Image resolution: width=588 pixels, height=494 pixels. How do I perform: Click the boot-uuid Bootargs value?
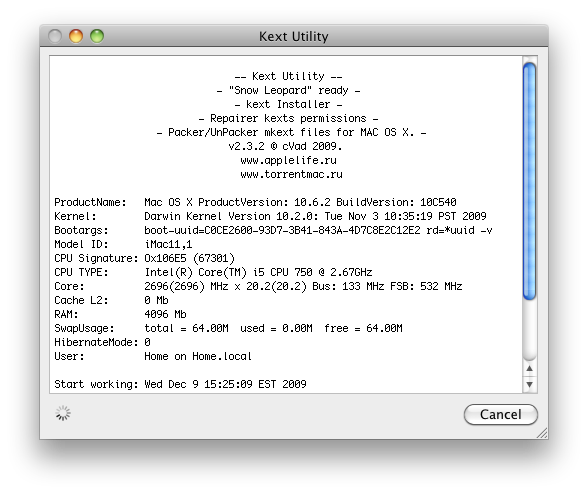coord(318,230)
